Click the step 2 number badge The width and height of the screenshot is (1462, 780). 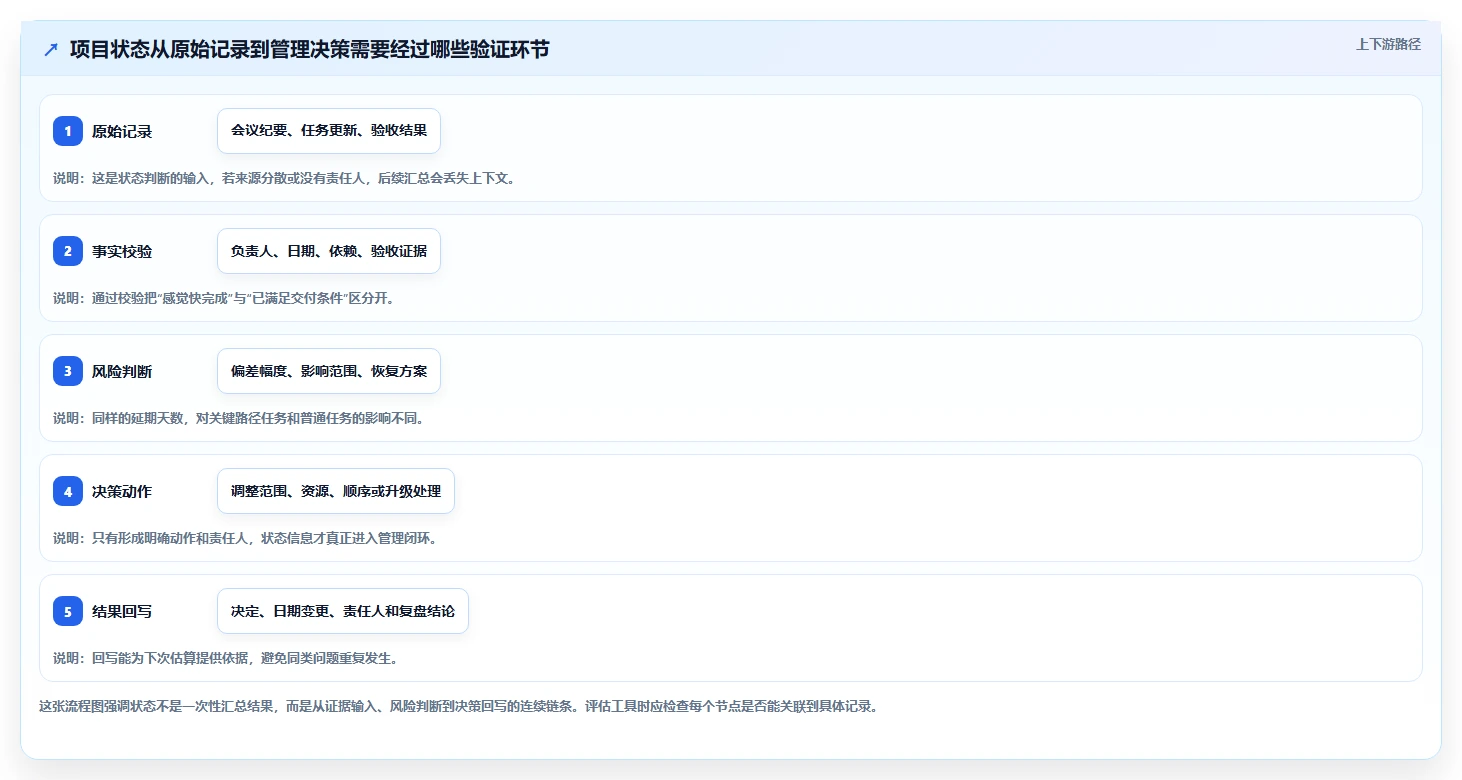point(68,251)
